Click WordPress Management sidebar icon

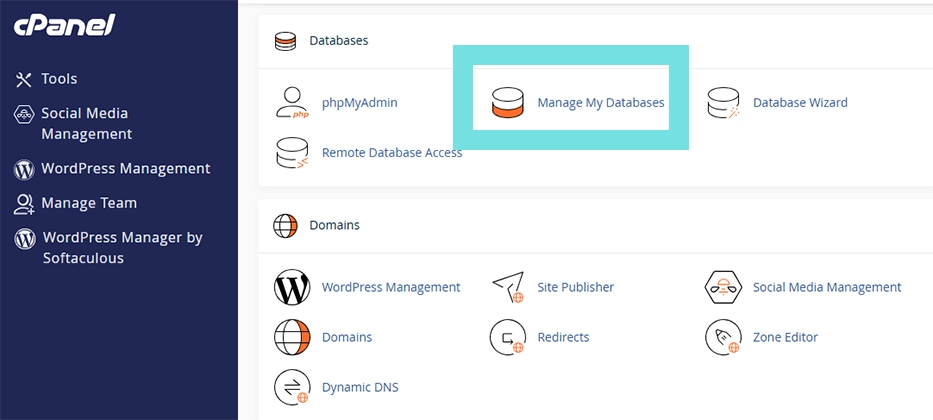tap(24, 170)
